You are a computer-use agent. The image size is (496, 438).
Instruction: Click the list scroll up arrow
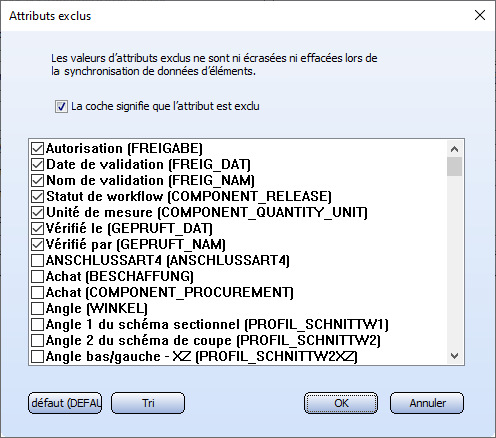point(454,149)
